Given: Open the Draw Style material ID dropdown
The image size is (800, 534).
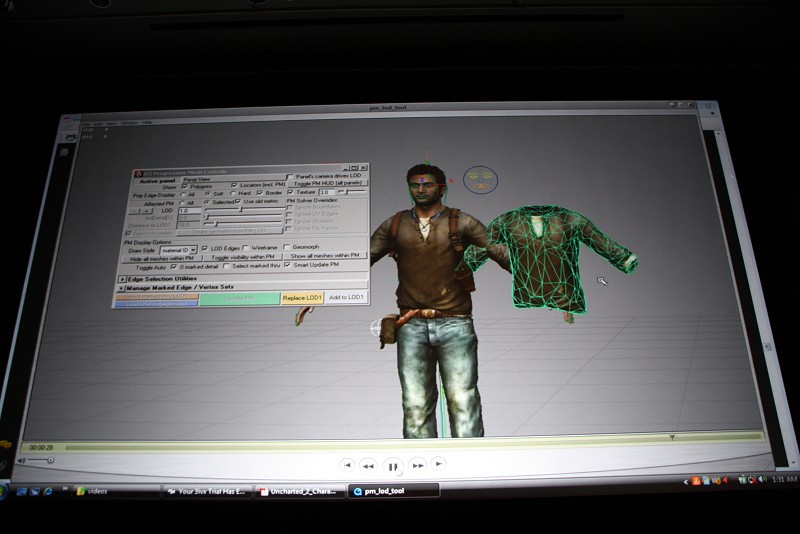Looking at the screenshot, I should (x=179, y=250).
